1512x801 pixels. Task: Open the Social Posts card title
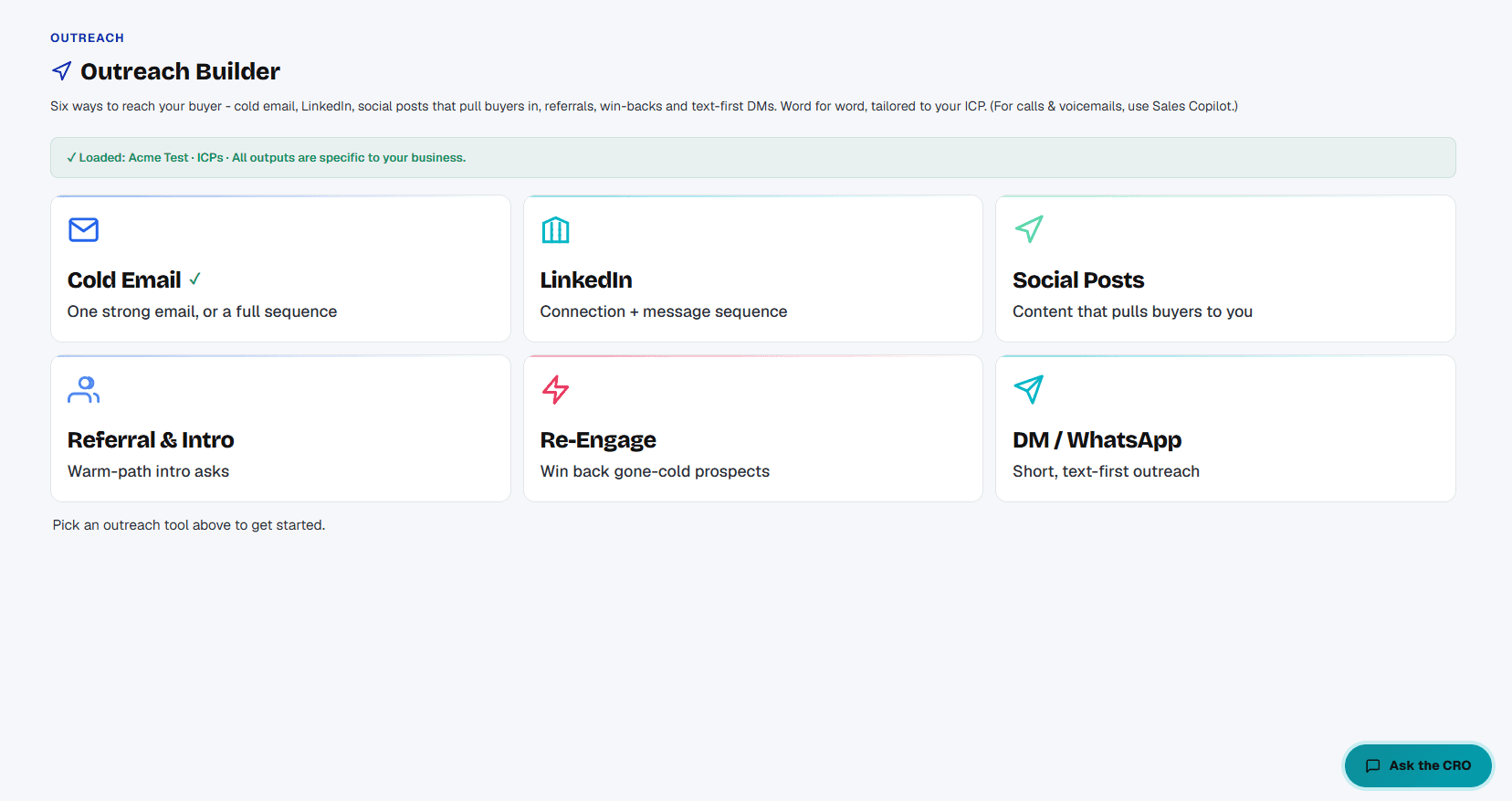[1078, 280]
